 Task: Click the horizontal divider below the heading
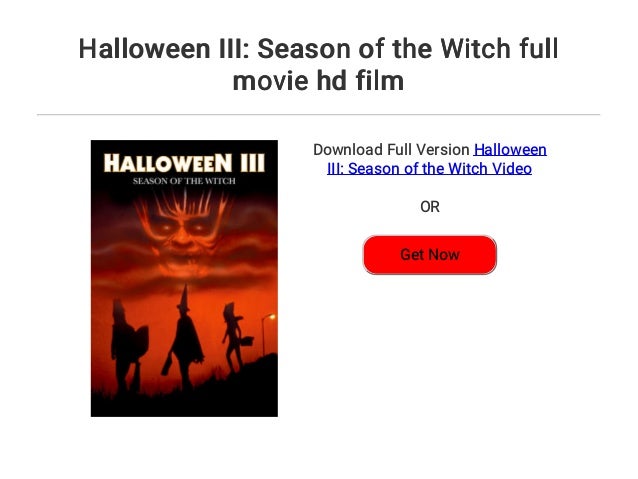tap(319, 115)
